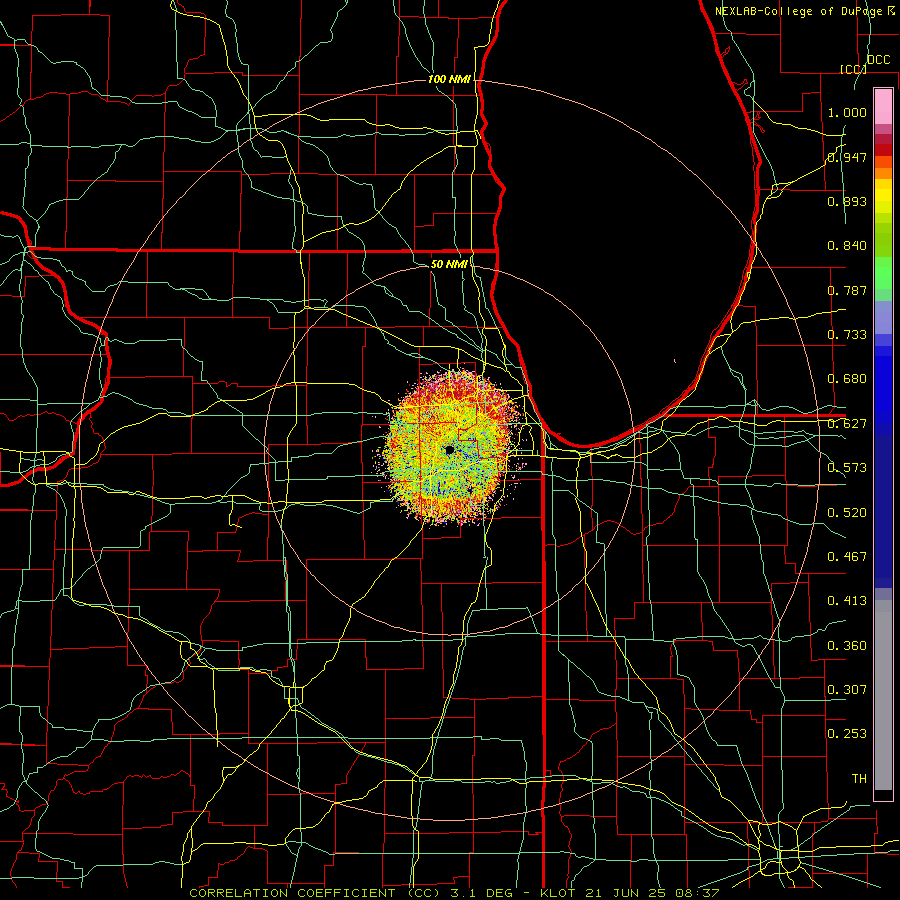Viewport: 900px width, 900px height.
Task: Click the 0.307 scale value
Action: tap(847, 689)
